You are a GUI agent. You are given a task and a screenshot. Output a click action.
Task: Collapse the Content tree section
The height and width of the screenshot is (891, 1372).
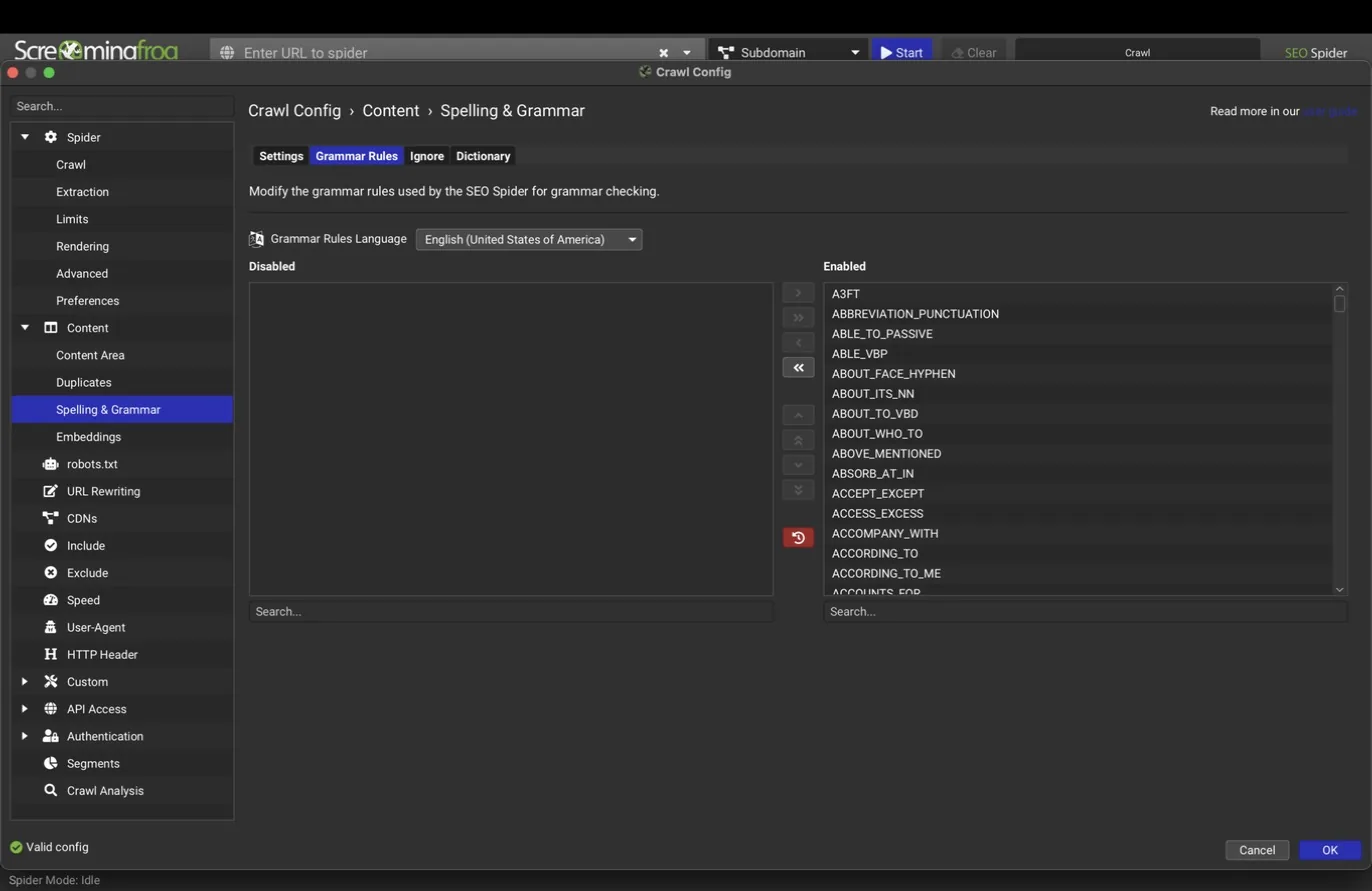(x=25, y=328)
